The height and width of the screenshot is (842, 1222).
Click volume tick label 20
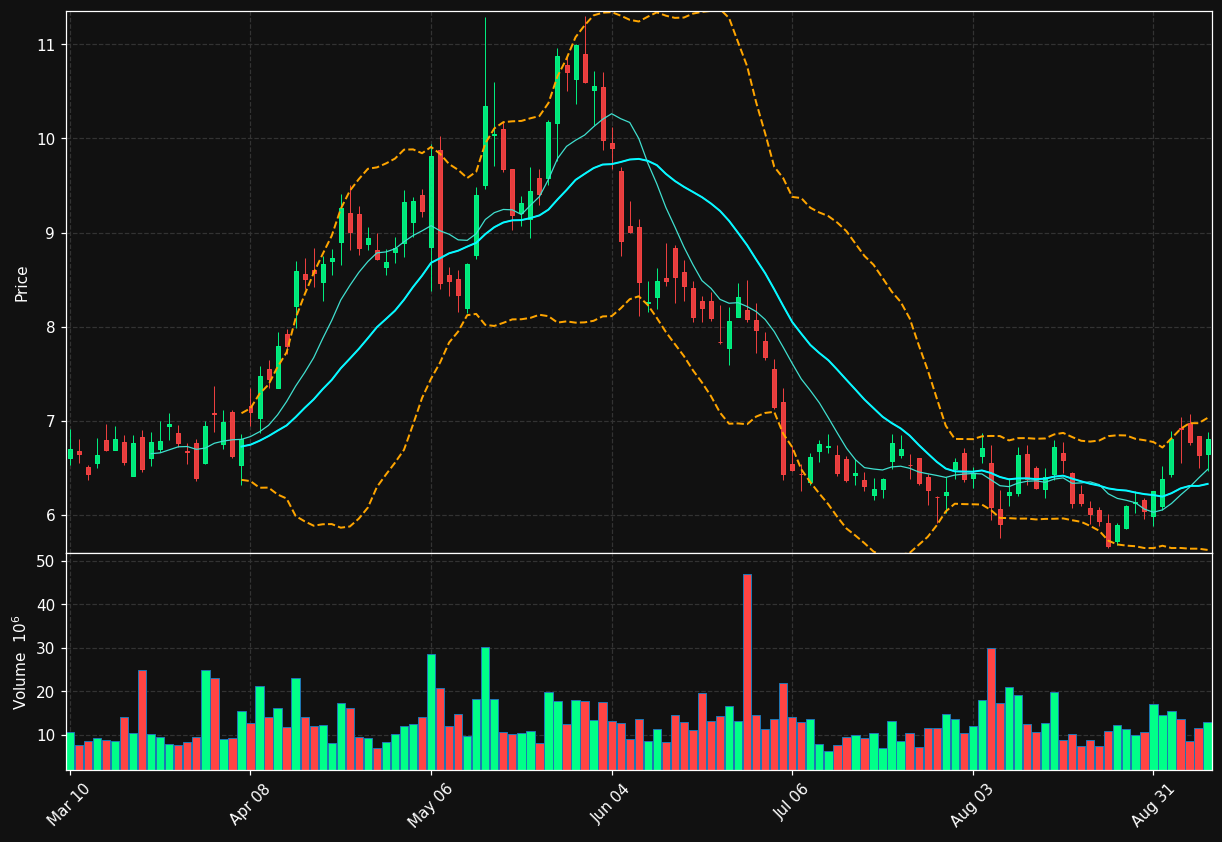[x=46, y=692]
